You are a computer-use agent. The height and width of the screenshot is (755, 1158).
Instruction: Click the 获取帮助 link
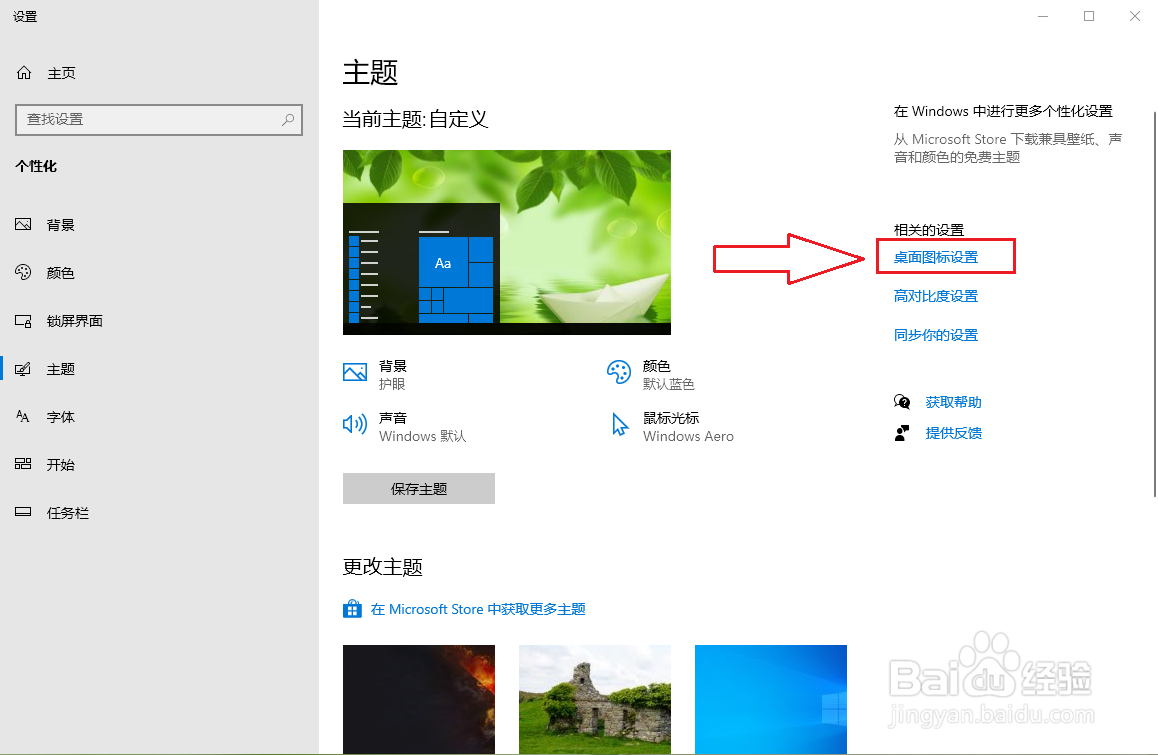click(x=953, y=402)
